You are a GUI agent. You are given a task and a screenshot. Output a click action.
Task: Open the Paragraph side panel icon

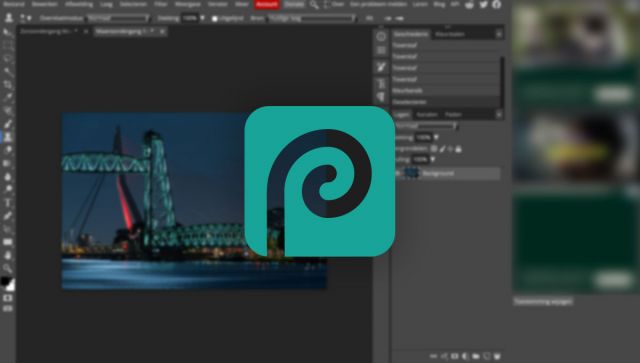point(381,97)
